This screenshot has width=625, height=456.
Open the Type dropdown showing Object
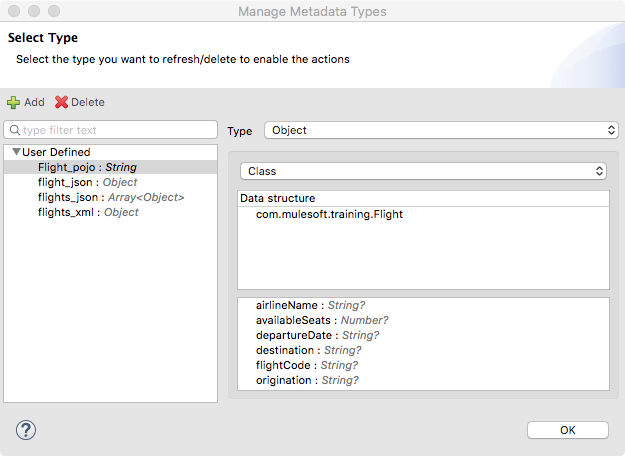441,130
